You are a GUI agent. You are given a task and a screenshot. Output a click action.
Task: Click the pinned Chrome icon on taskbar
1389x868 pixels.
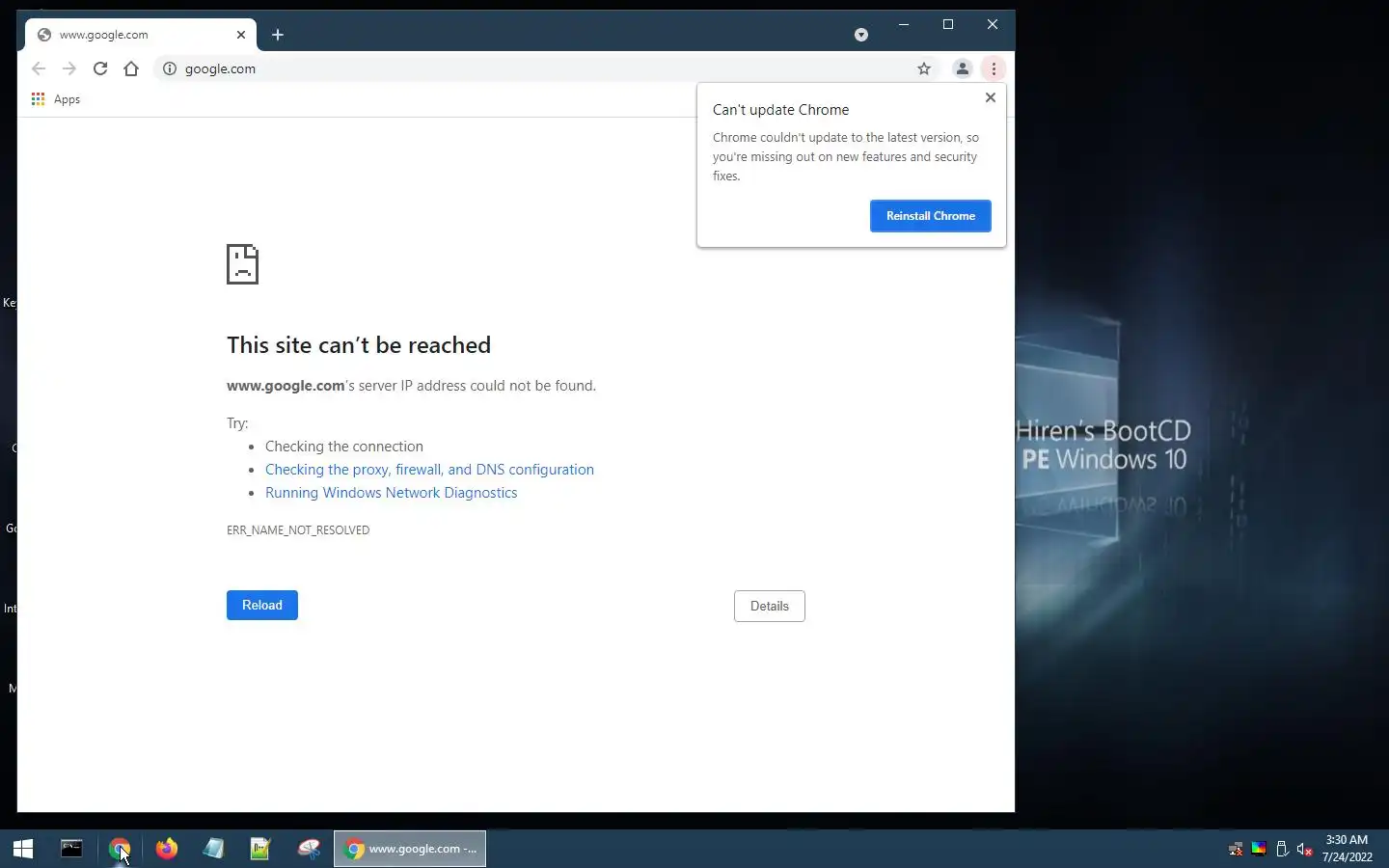120,849
